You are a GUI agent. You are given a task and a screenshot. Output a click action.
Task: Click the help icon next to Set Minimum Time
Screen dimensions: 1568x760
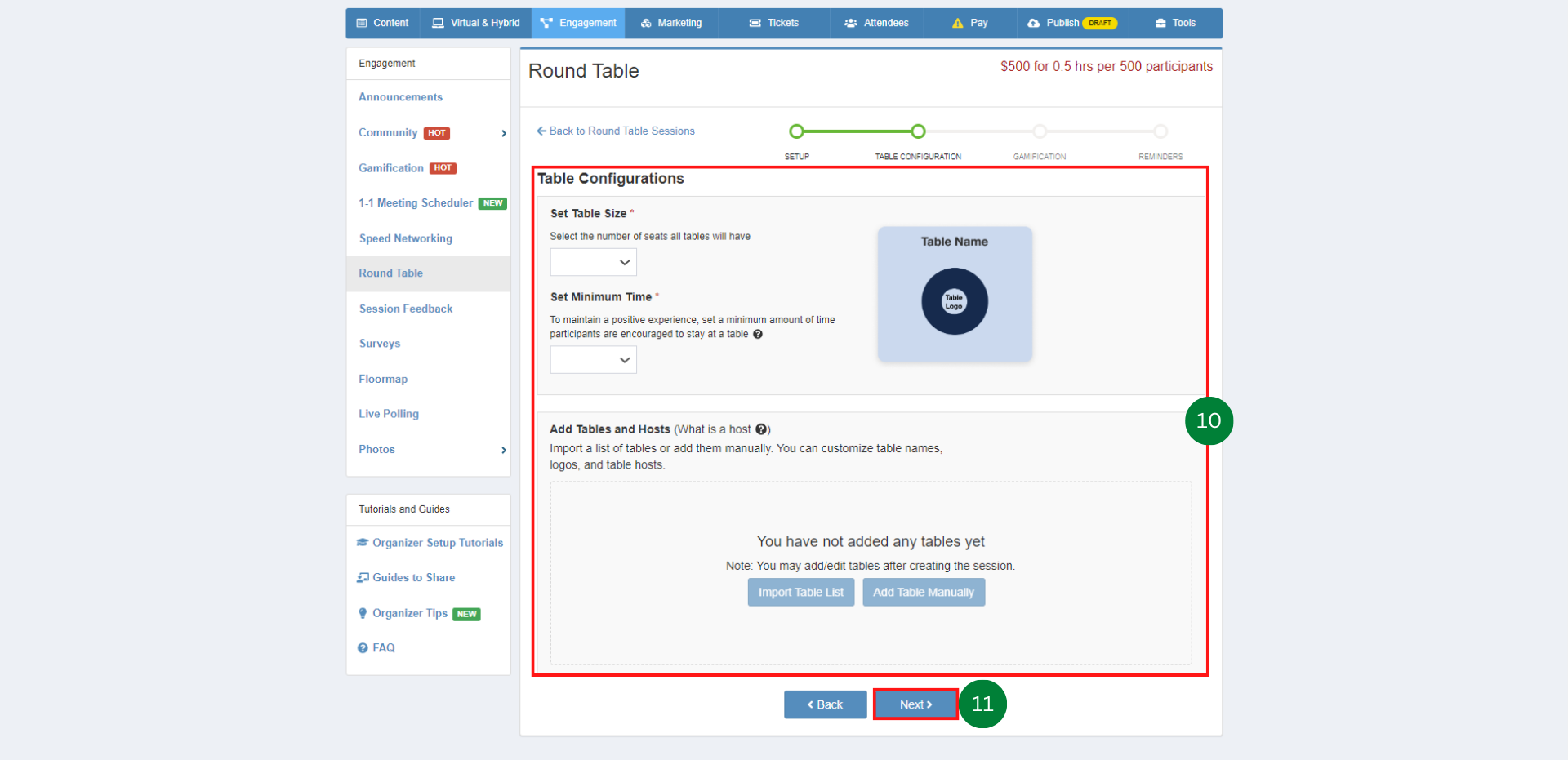click(x=758, y=334)
